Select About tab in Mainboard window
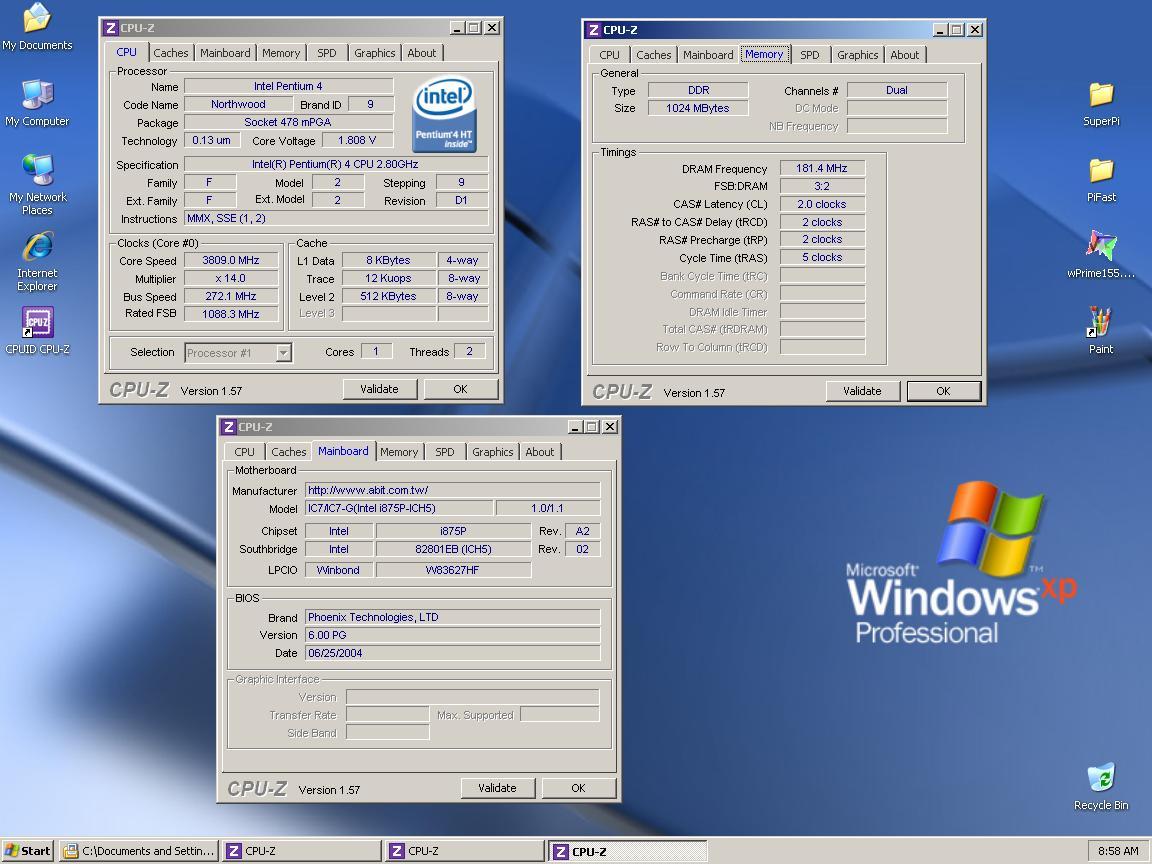The height and width of the screenshot is (864, 1152). click(x=539, y=452)
